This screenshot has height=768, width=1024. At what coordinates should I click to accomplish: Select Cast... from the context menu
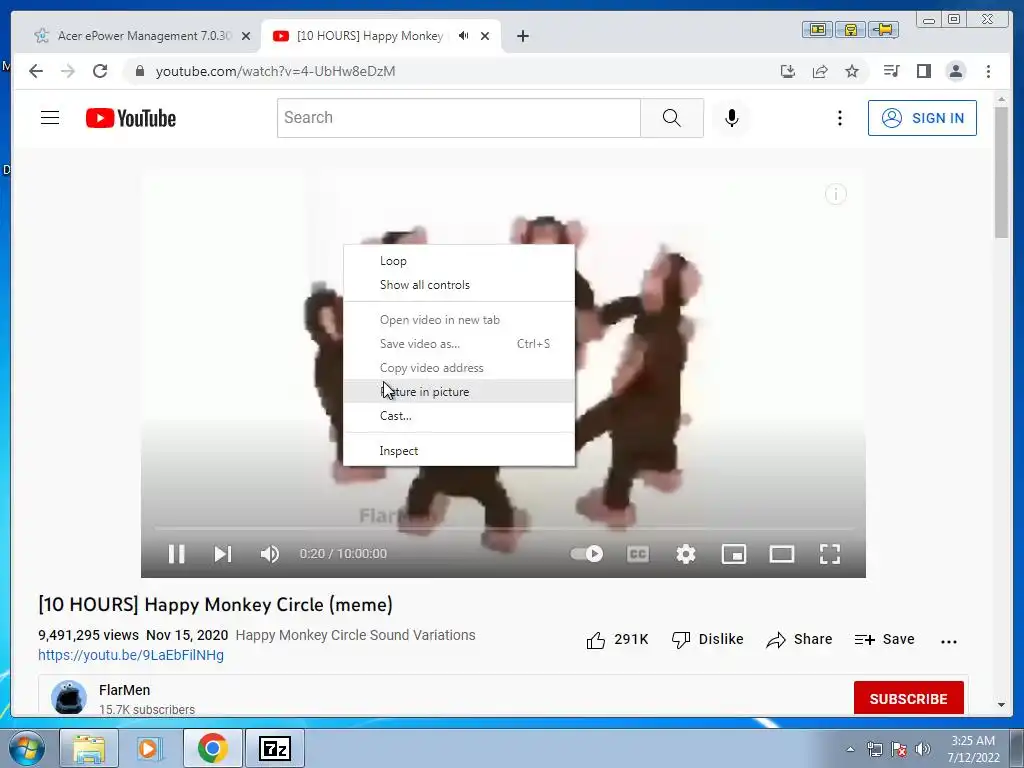(459, 415)
